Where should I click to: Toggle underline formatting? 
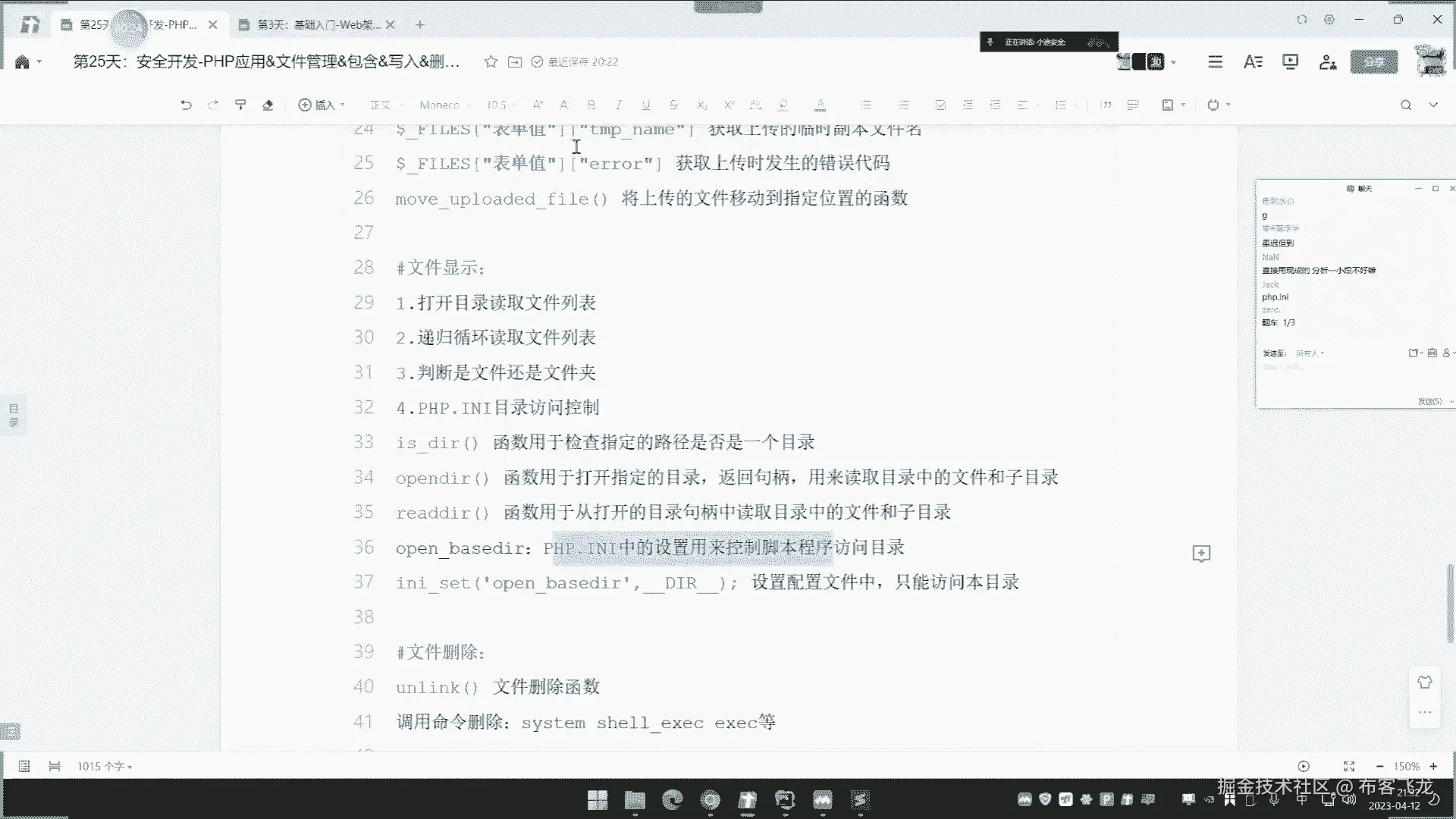(645, 105)
